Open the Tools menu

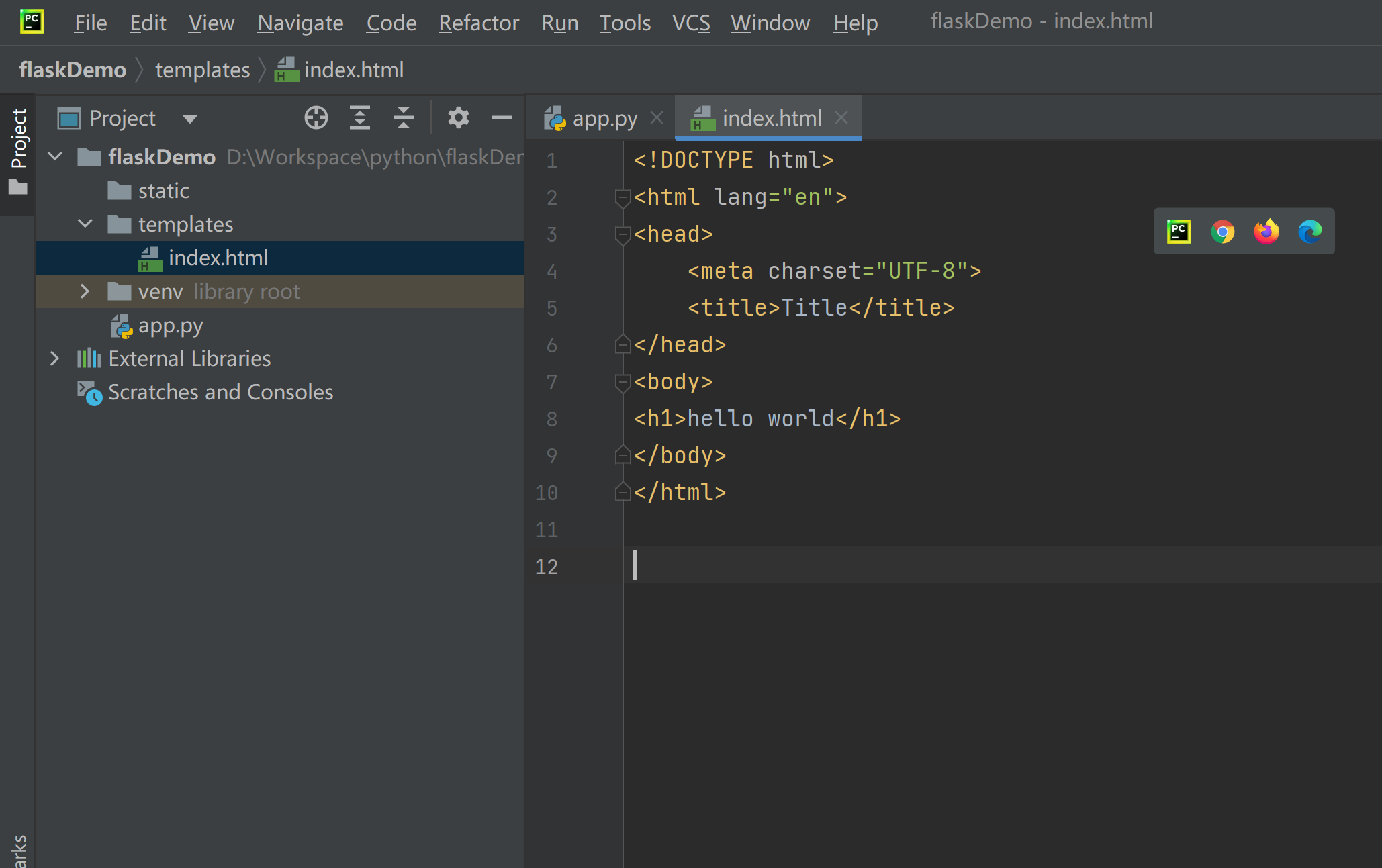(x=625, y=23)
